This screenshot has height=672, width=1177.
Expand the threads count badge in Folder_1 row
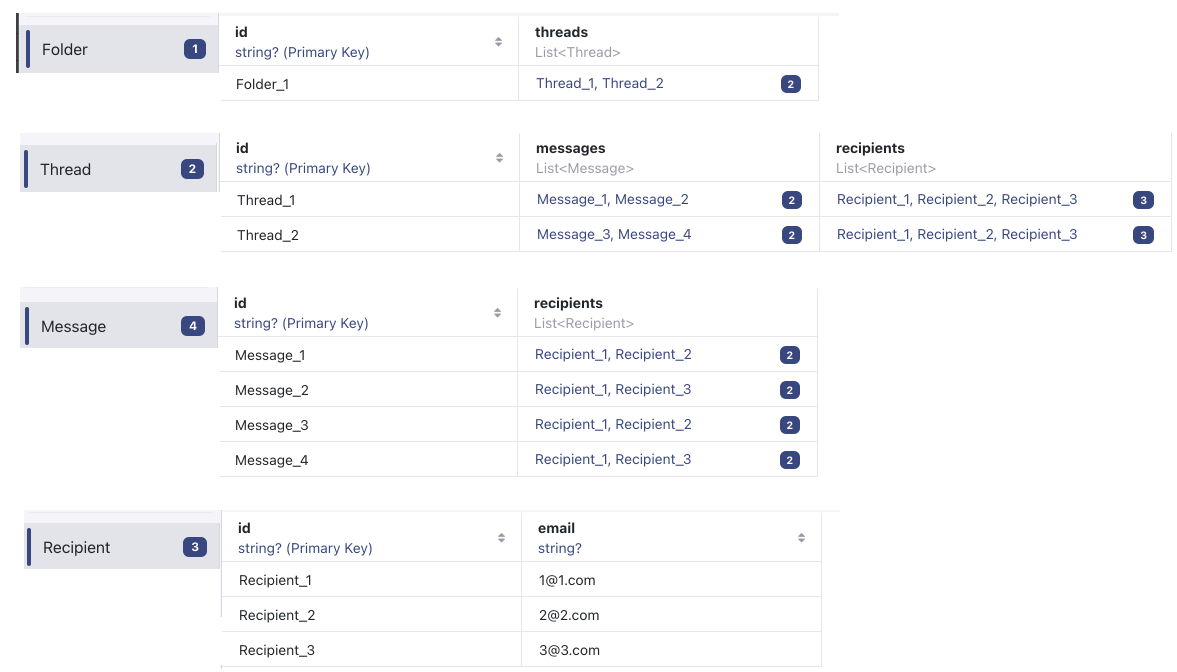790,83
